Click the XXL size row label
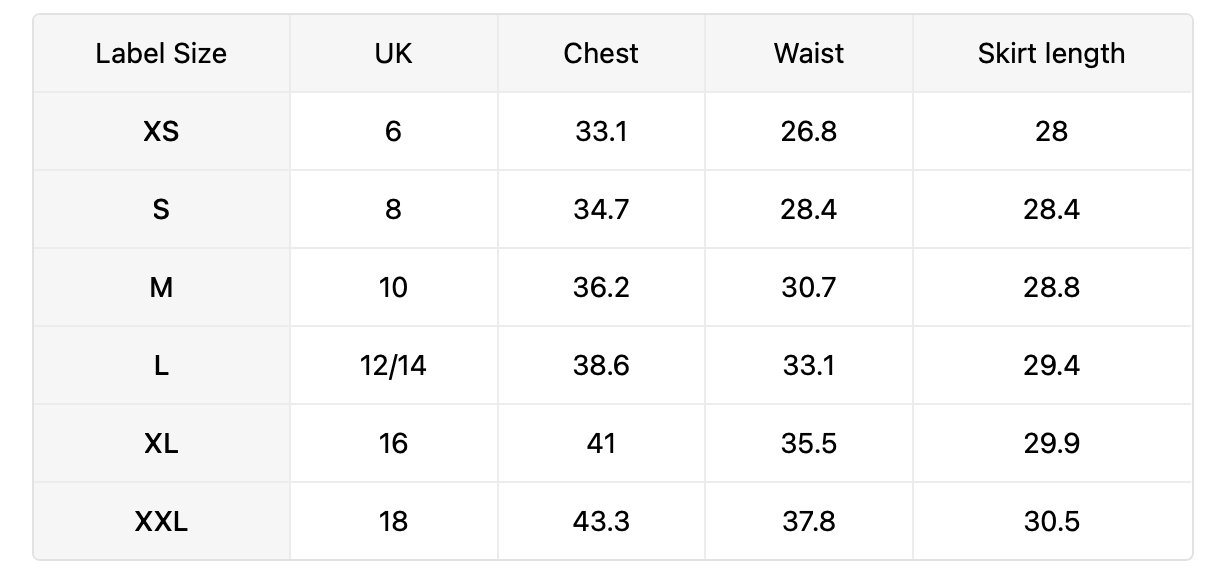 [x=161, y=521]
